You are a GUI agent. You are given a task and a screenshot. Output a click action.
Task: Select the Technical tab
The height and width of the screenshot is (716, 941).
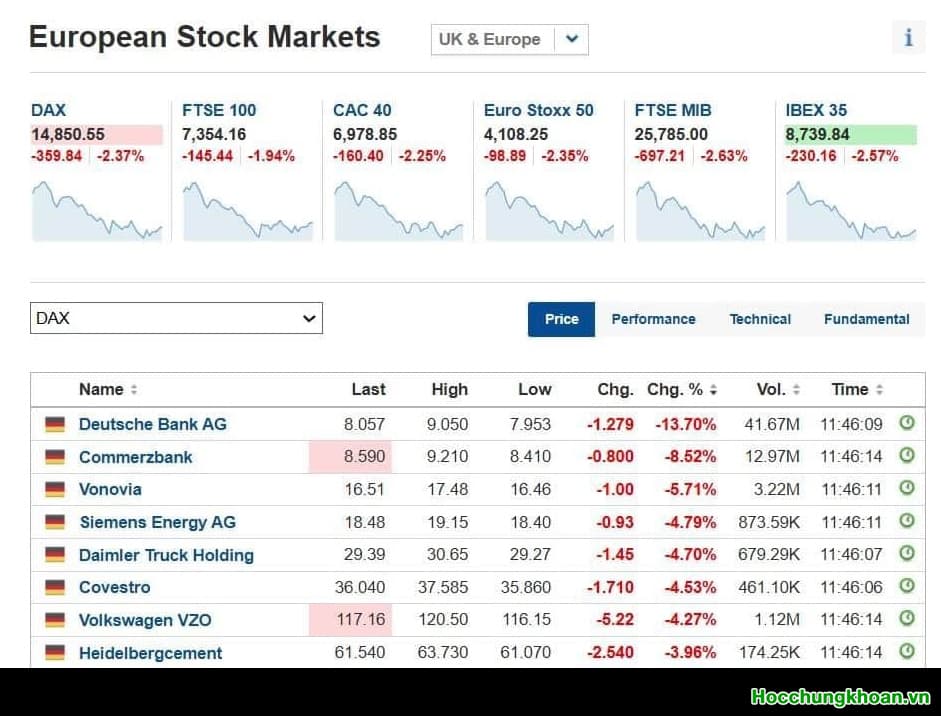[760, 319]
